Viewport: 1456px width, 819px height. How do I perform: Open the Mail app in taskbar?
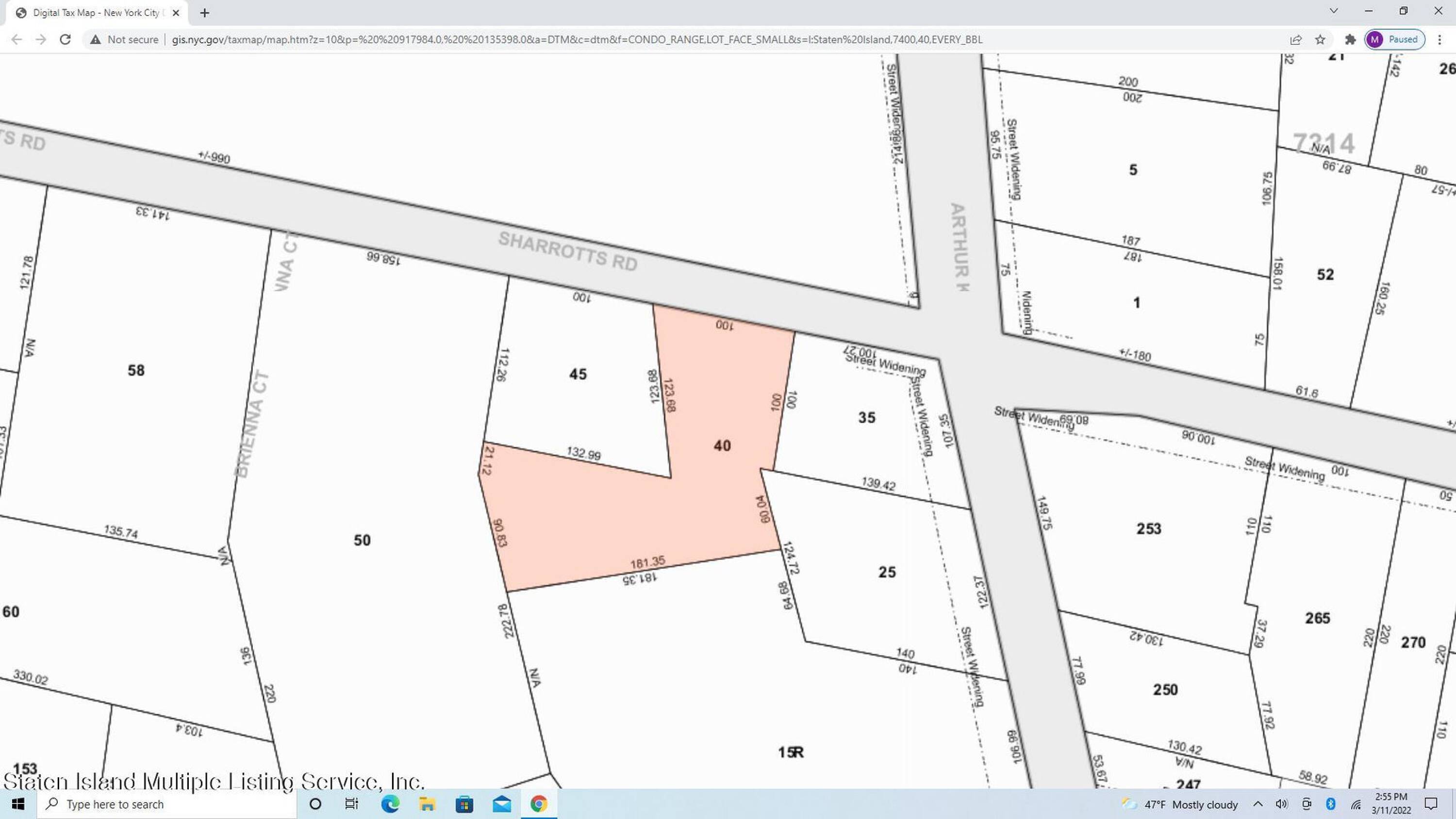(501, 804)
